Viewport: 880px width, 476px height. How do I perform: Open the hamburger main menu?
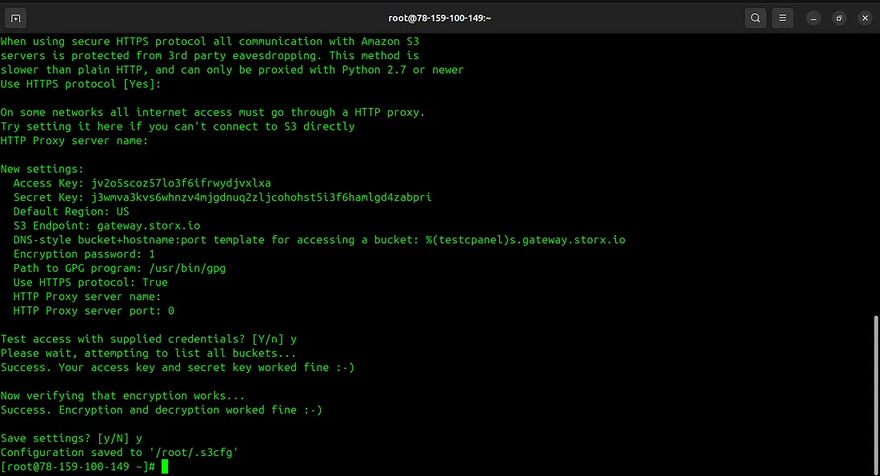(x=783, y=17)
